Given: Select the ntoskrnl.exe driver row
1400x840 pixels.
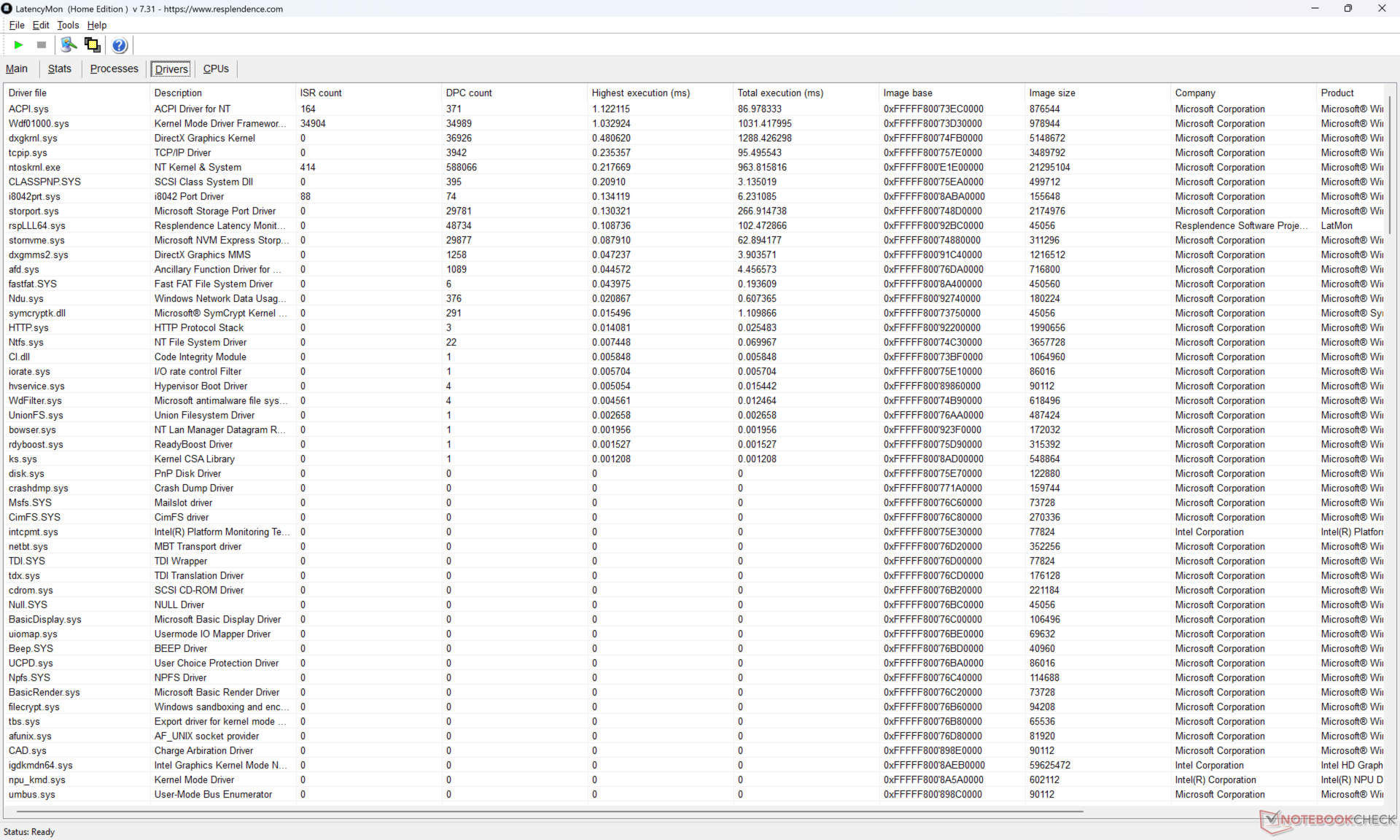Looking at the screenshot, I should pos(35,167).
